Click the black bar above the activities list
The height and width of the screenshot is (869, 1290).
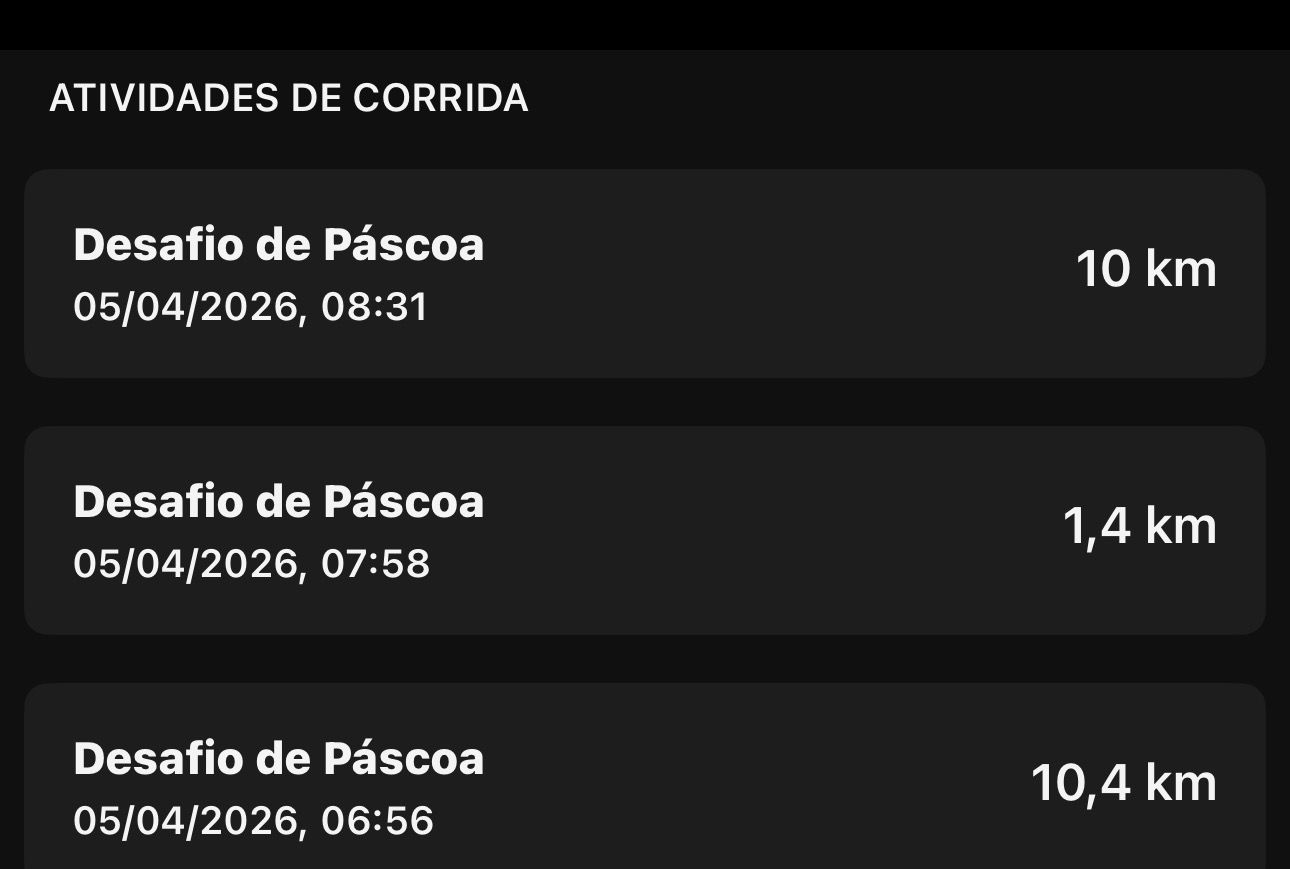645,24
